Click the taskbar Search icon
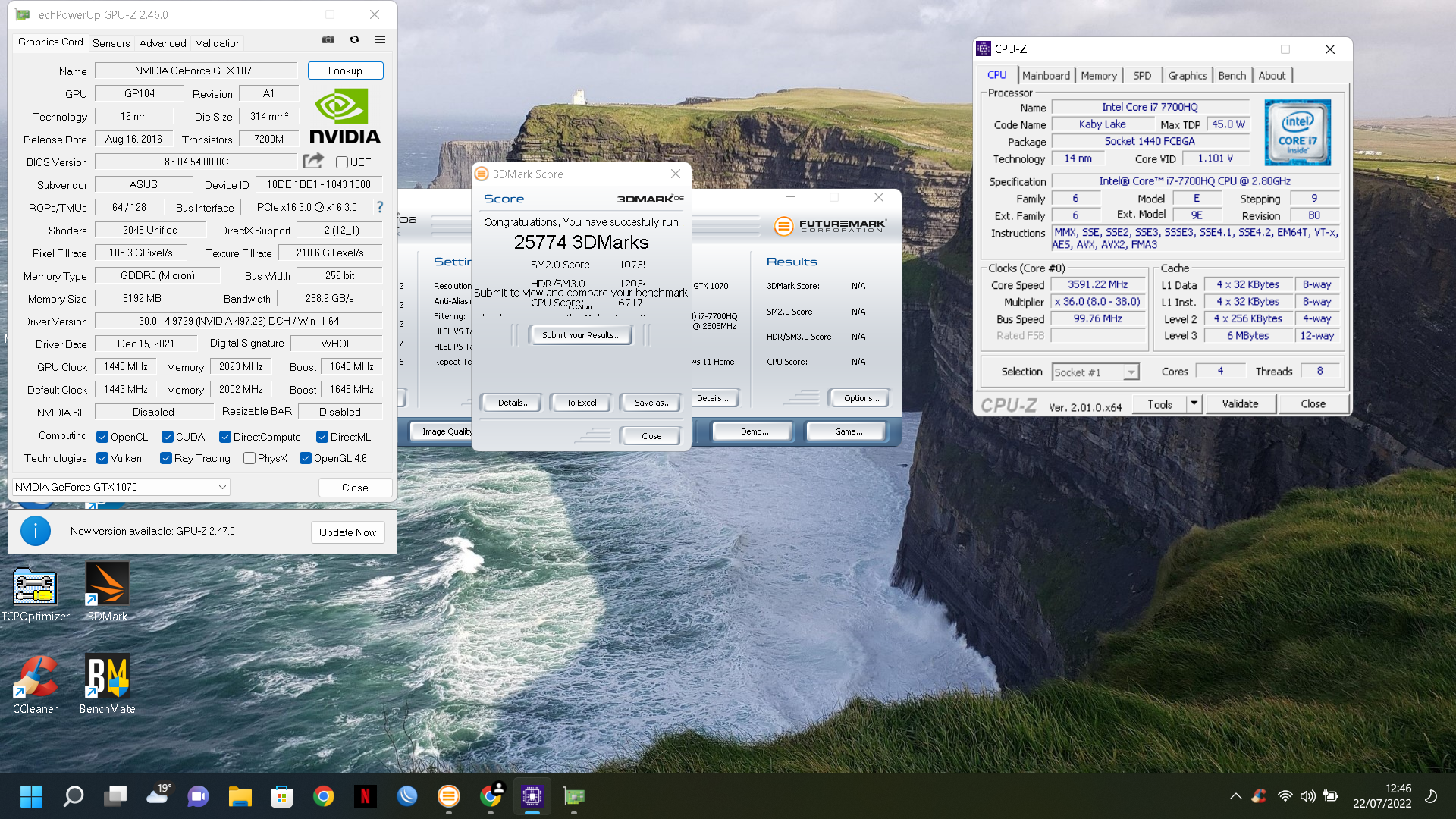Viewport: 1456px width, 819px height. click(73, 796)
